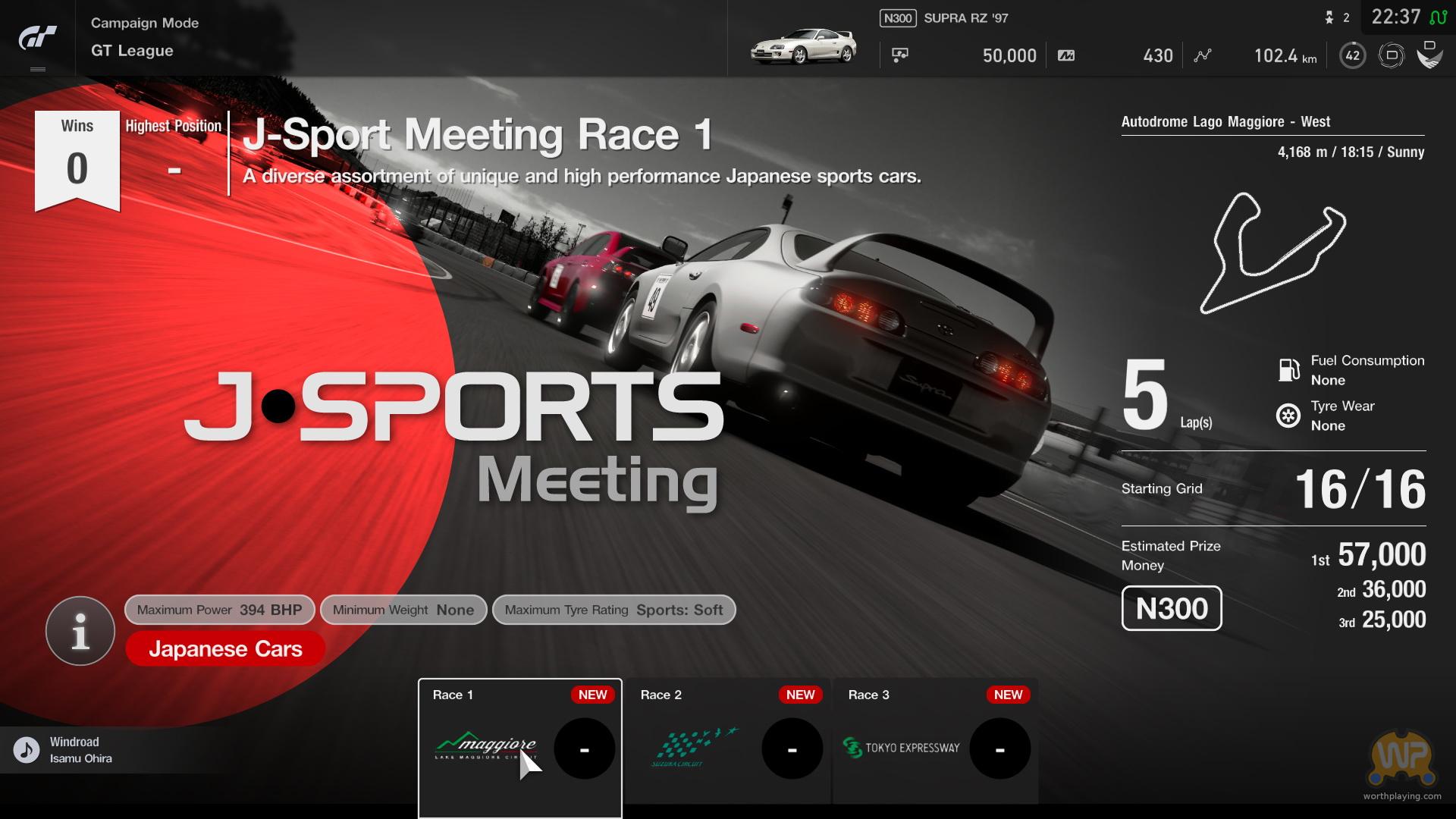Viewport: 1456px width, 819px height.
Task: Click the Japanese Cars restriction button
Action: (x=225, y=649)
